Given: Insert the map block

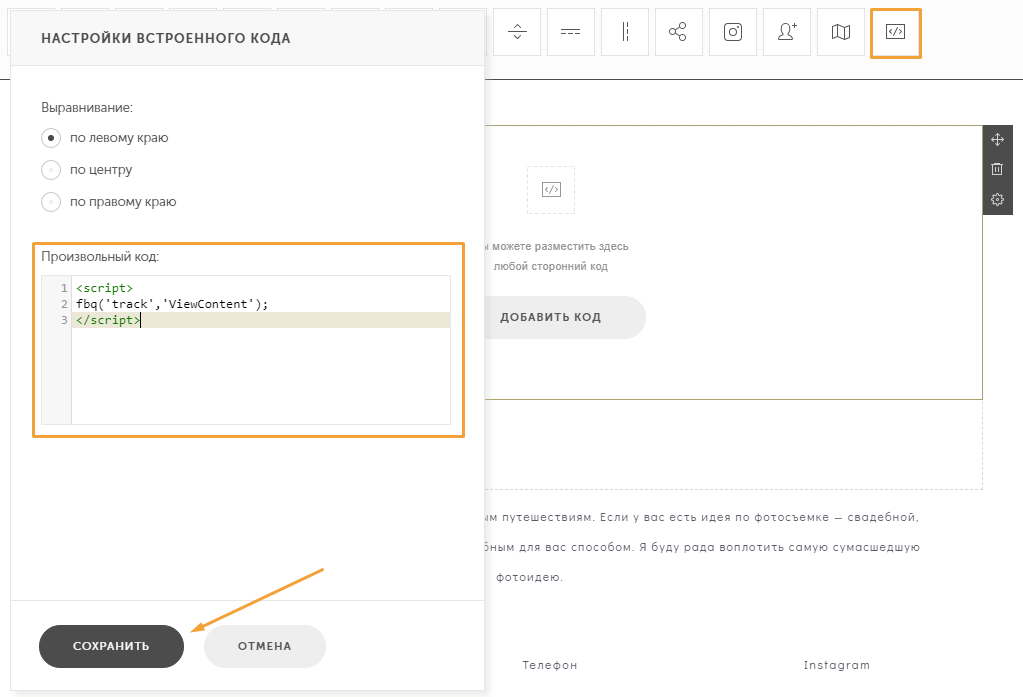Looking at the screenshot, I should point(841,32).
